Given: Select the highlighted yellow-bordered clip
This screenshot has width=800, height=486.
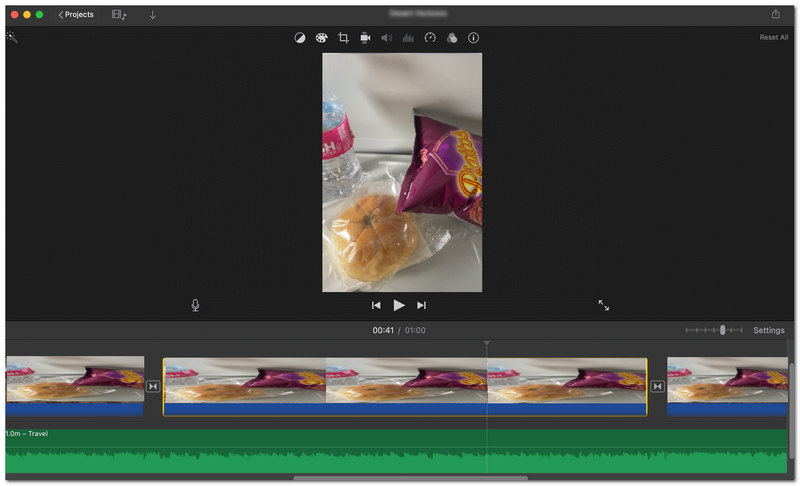Looking at the screenshot, I should tap(405, 387).
